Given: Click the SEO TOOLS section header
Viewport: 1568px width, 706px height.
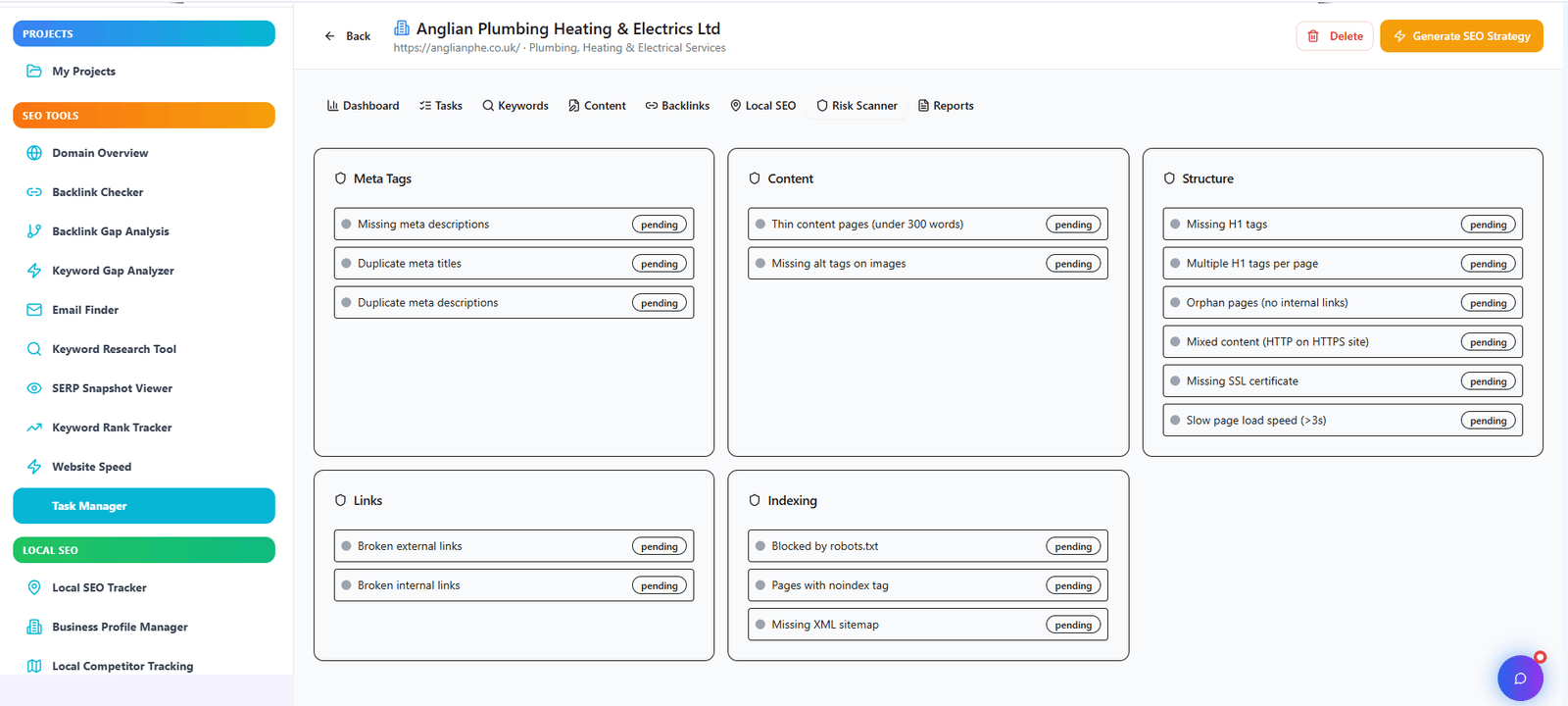Looking at the screenshot, I should click(x=144, y=116).
